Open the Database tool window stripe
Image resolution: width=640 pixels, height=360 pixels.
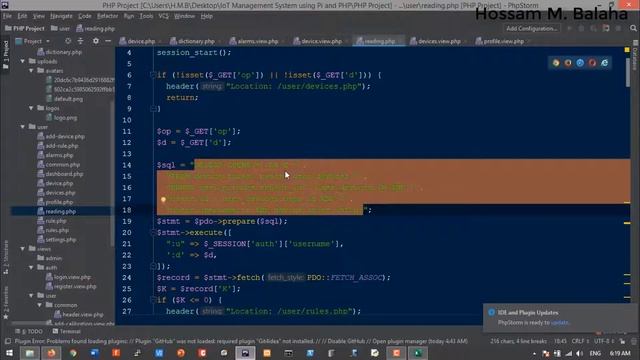point(636,55)
